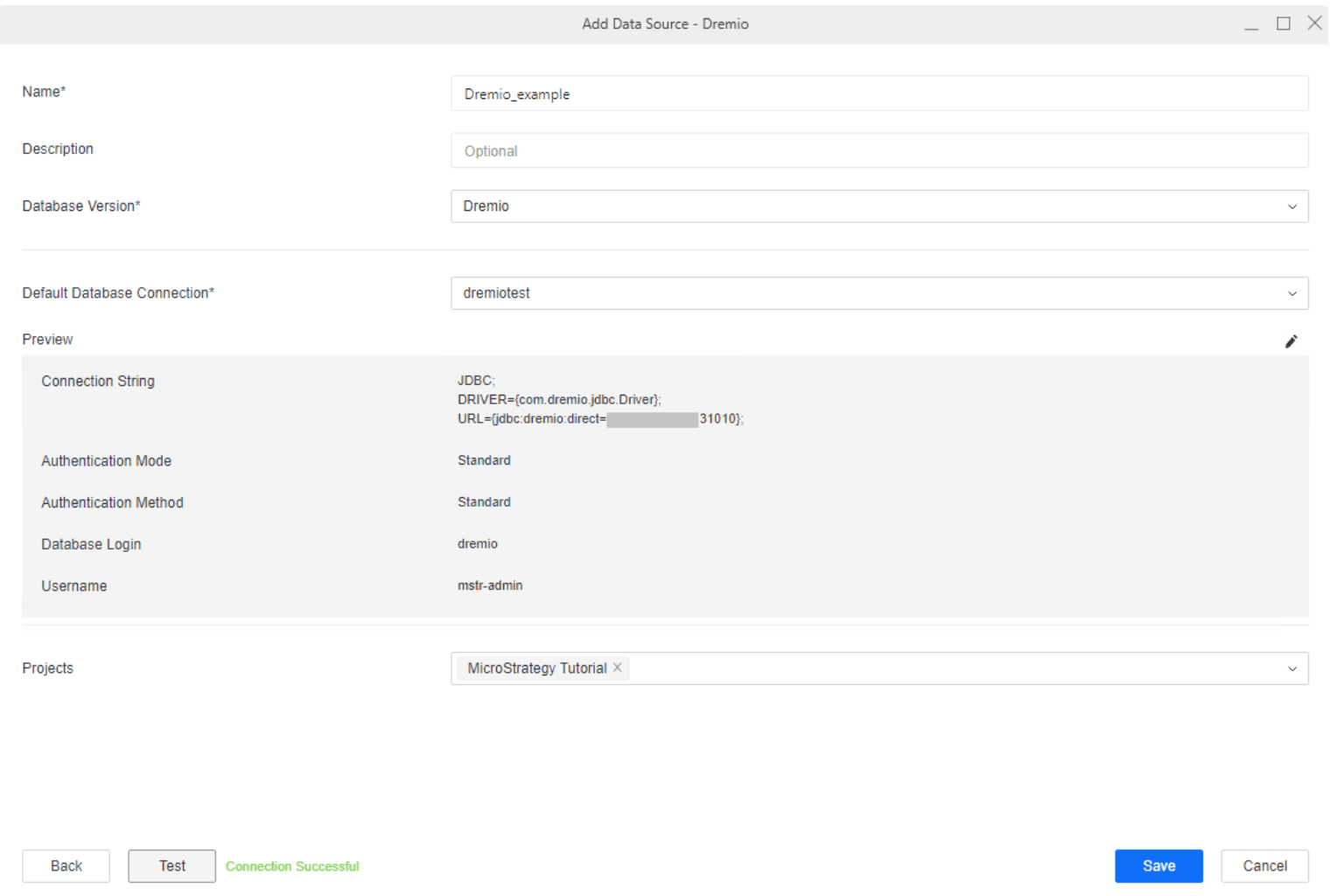Click the Authentication Method Standard value

484,502
